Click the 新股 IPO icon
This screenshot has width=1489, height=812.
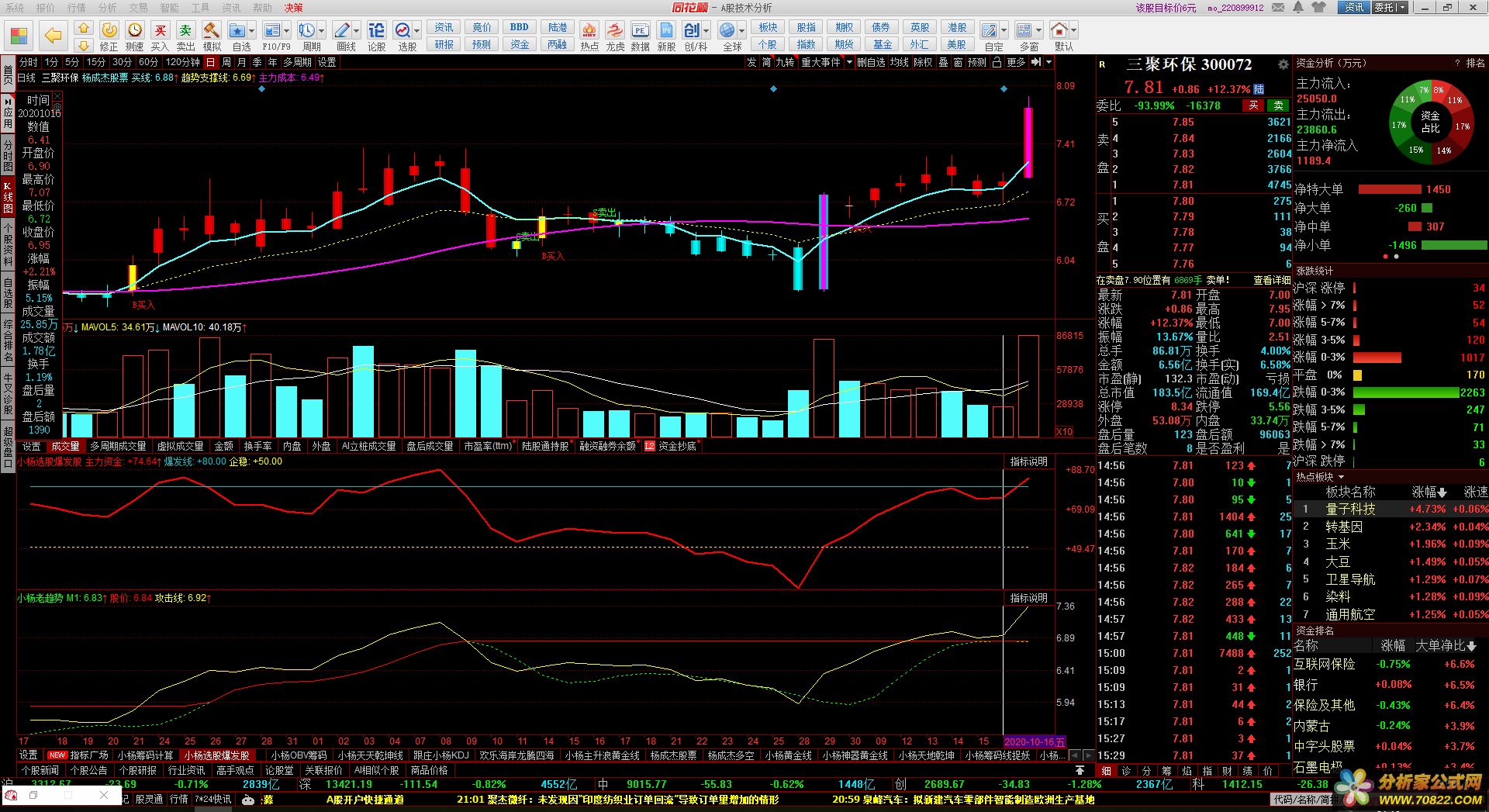pos(666,30)
